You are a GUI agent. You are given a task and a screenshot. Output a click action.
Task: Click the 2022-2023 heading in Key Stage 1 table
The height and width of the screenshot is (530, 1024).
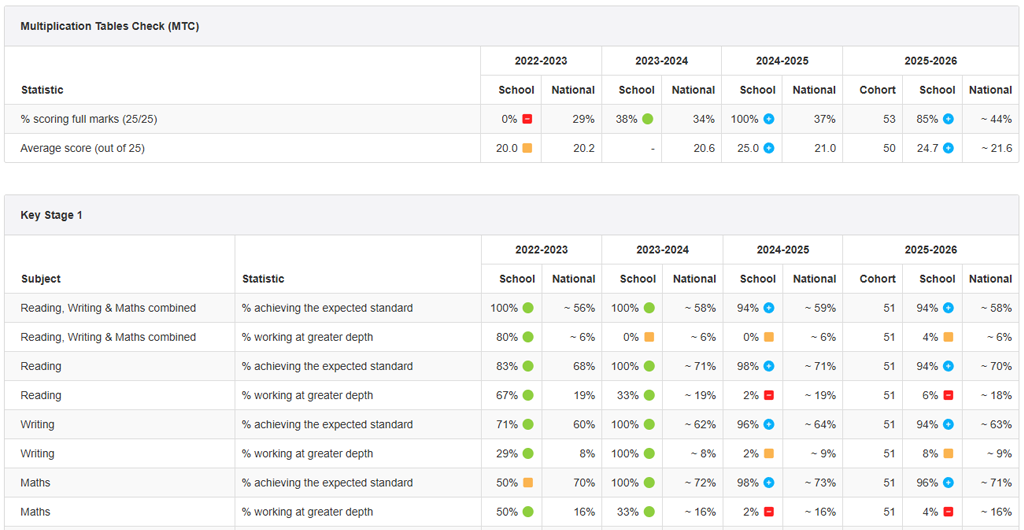[541, 249]
